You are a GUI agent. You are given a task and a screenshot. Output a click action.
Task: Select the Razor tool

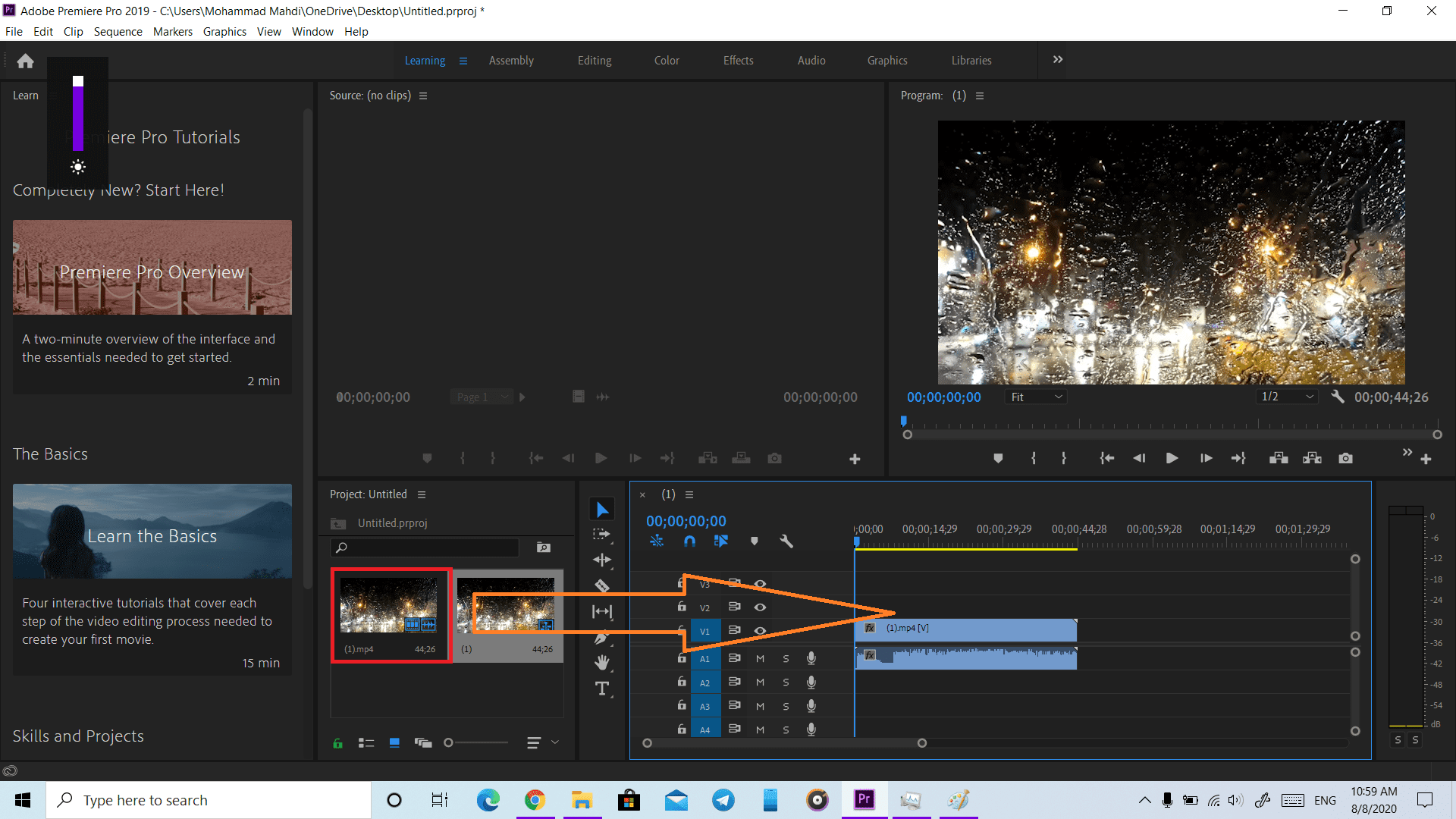click(602, 585)
